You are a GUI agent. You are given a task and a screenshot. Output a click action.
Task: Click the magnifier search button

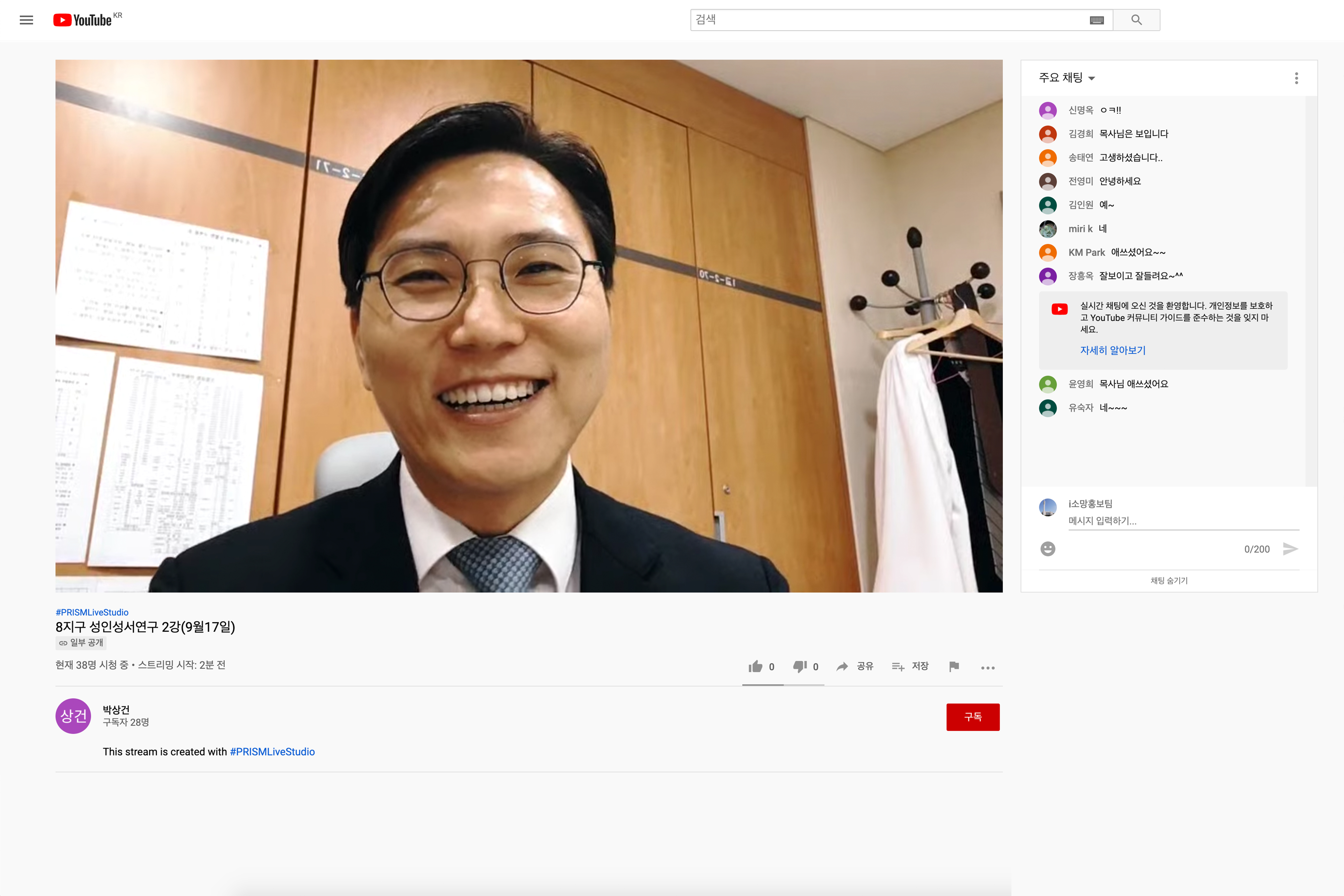1136,20
